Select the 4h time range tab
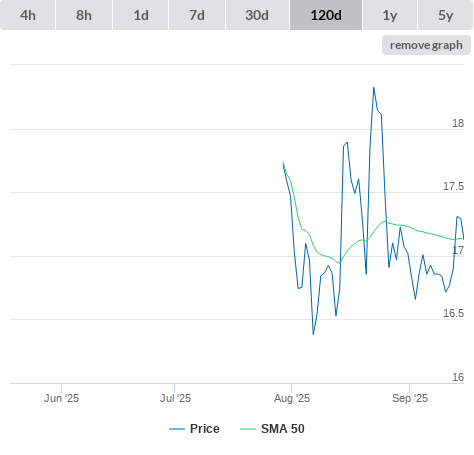Viewport: 474px width, 455px height. 28,15
